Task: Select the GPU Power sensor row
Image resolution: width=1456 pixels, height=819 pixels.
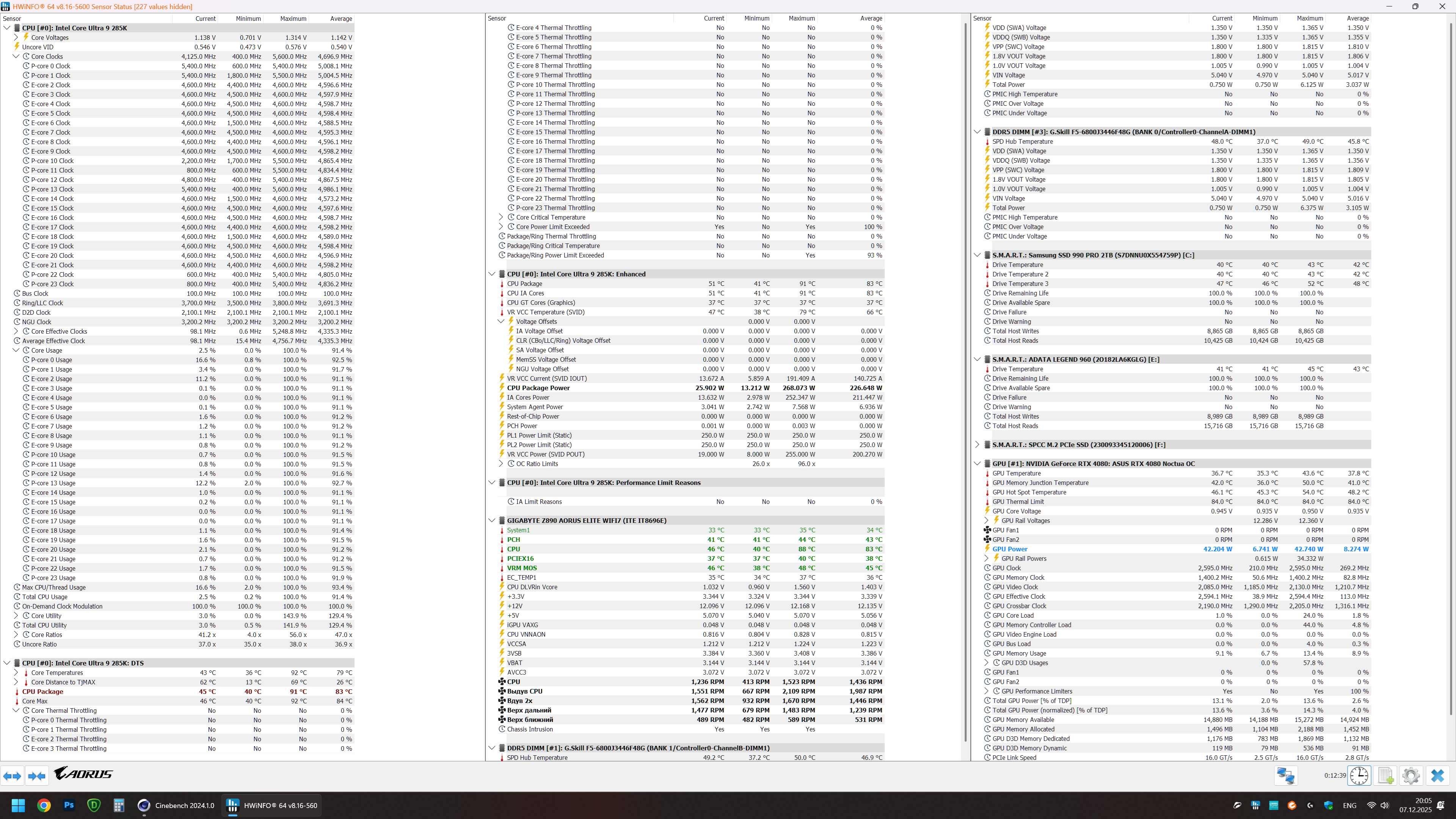Action: [1009, 549]
